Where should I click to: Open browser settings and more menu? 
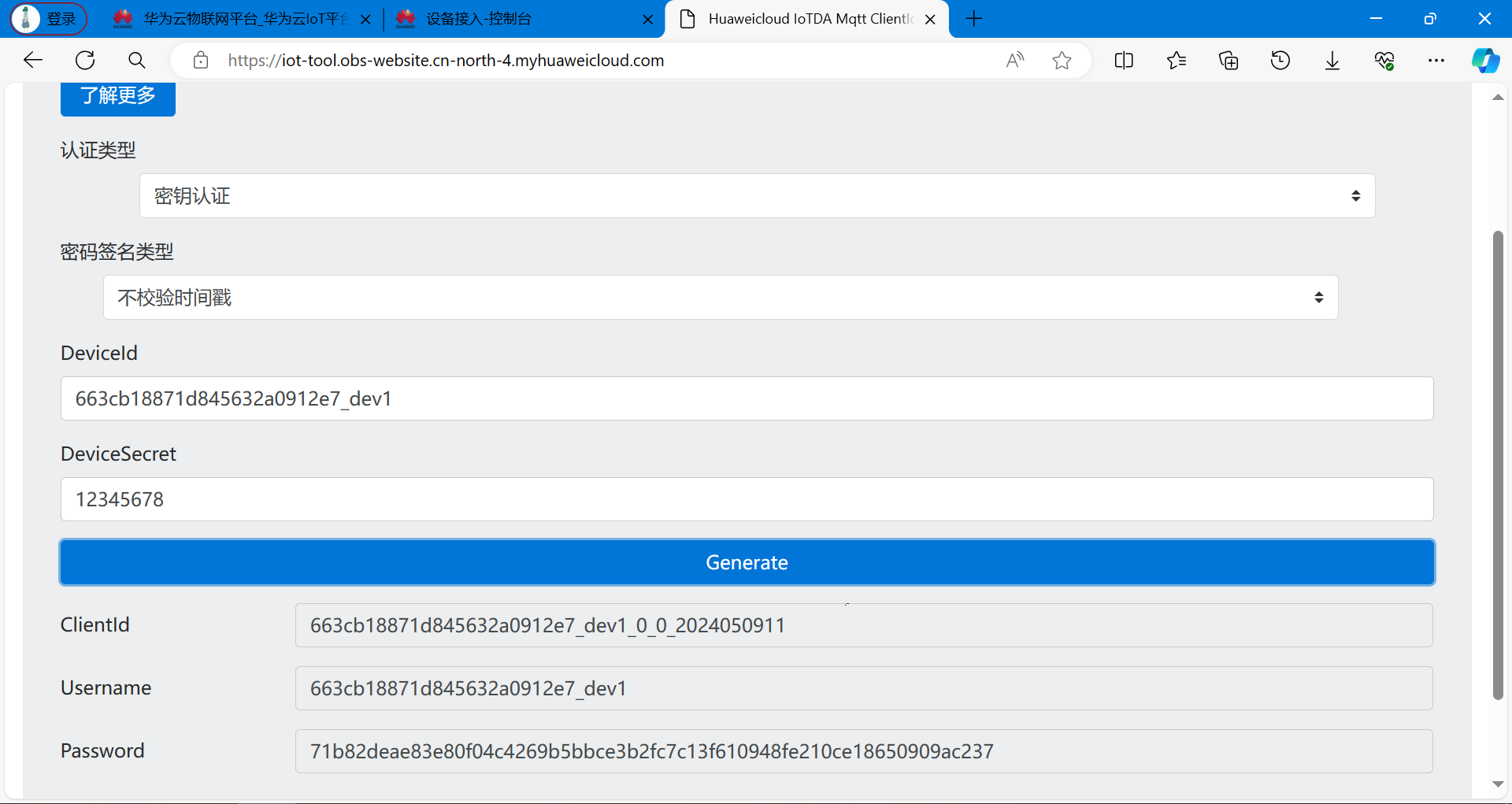point(1436,60)
